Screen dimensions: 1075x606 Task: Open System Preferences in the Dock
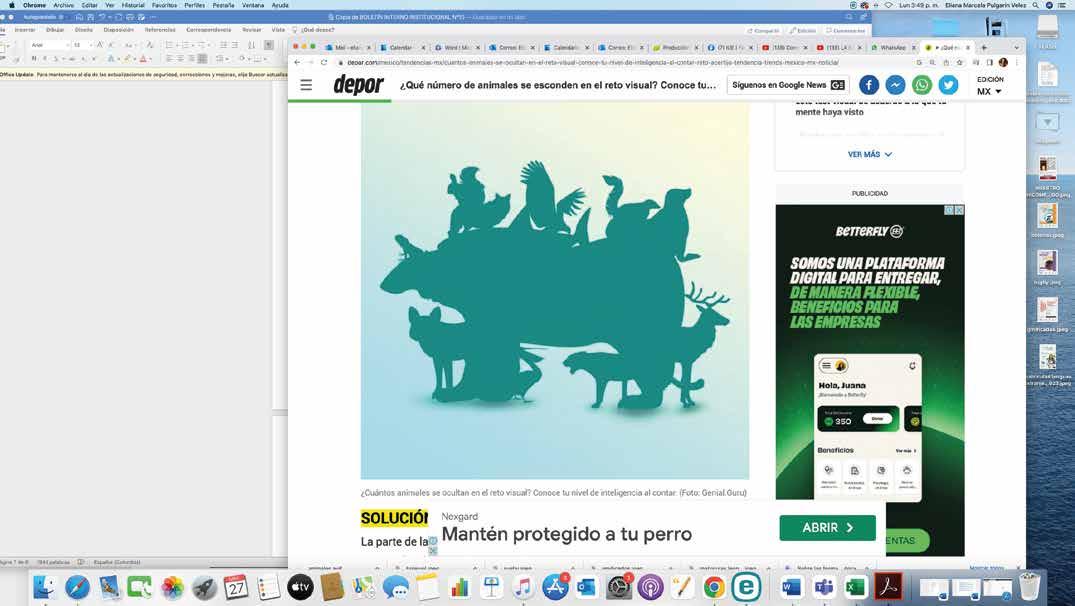point(618,587)
